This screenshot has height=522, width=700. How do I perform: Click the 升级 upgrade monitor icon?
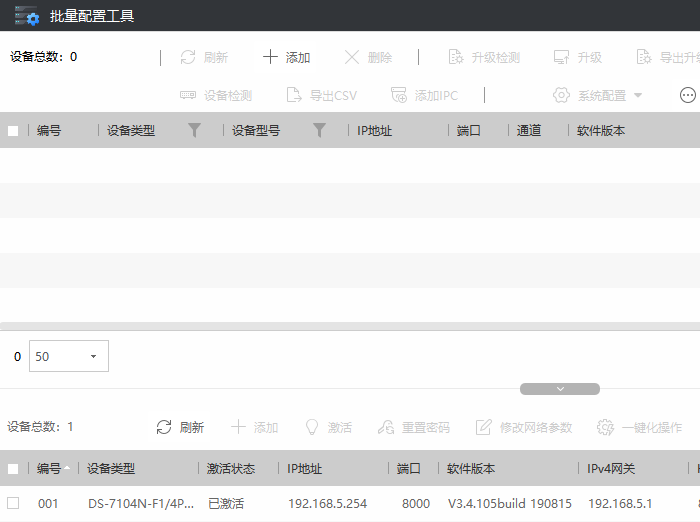pos(561,57)
